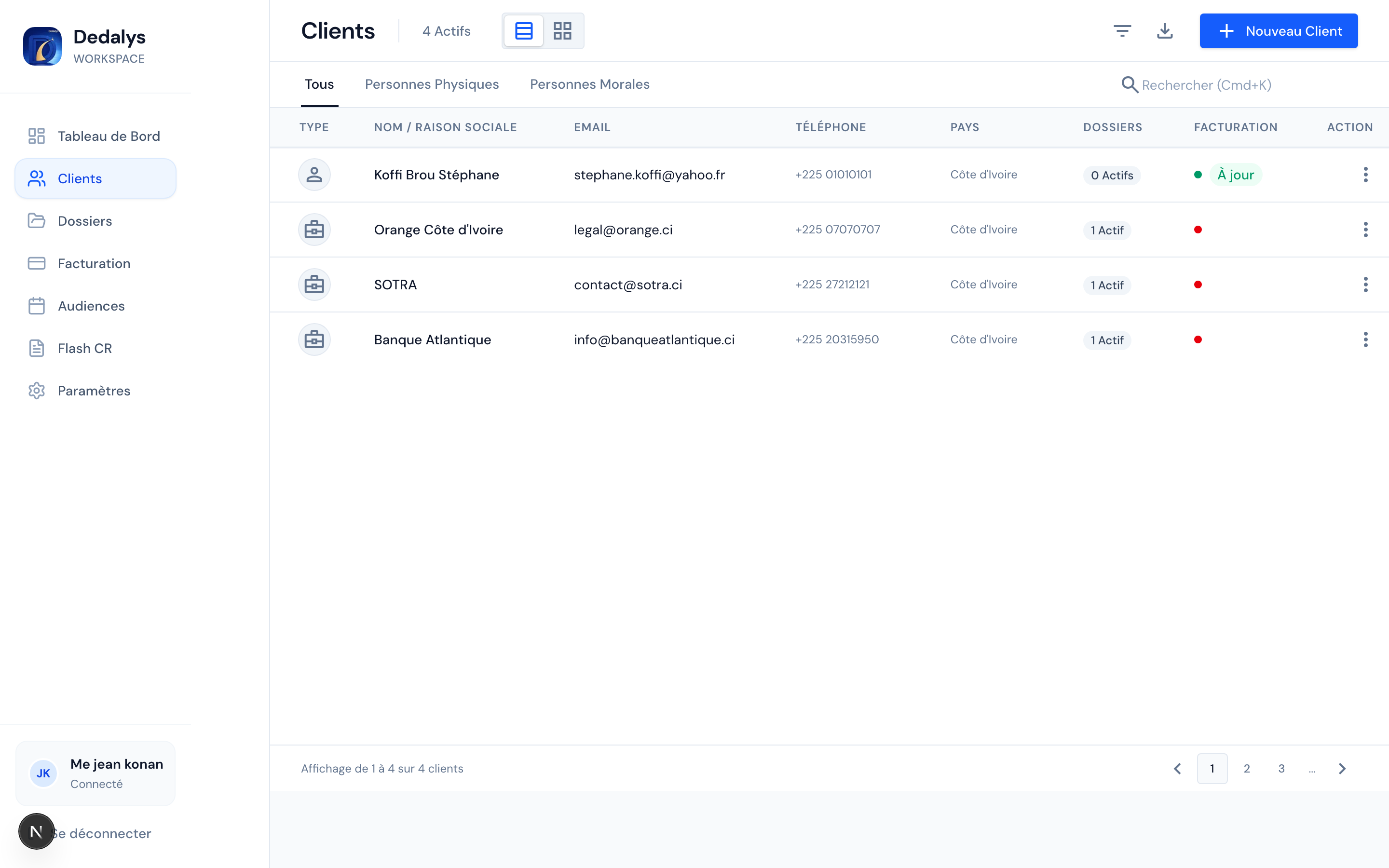
Task: Open the filter options icon
Action: click(x=1122, y=30)
